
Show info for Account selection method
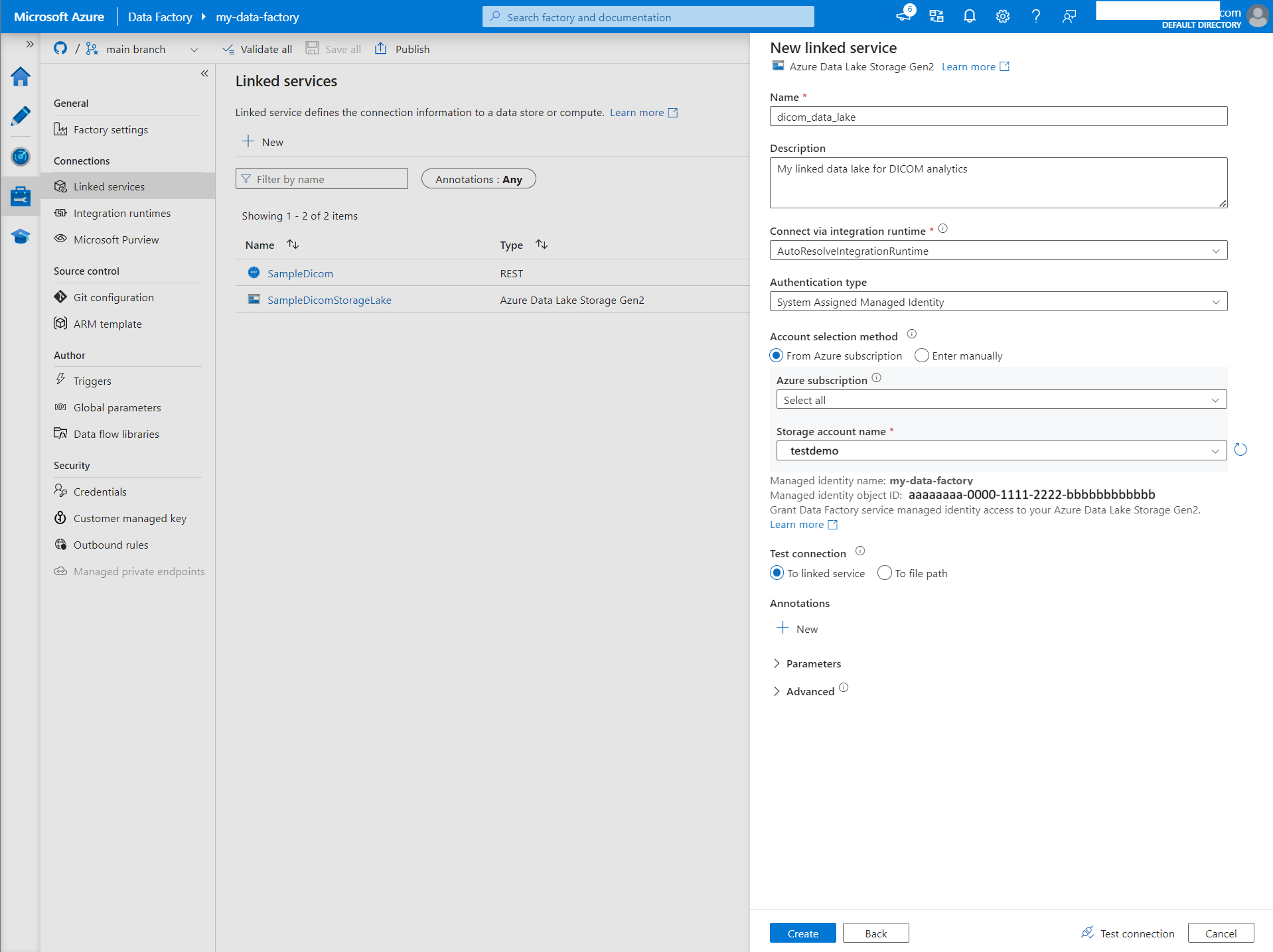point(911,334)
